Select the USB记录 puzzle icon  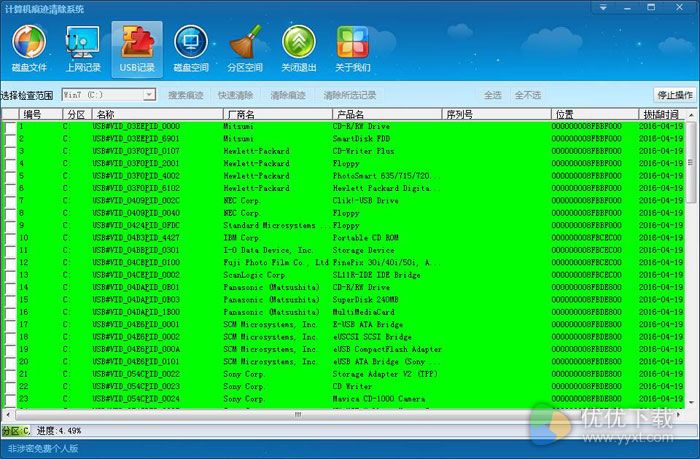click(x=137, y=49)
